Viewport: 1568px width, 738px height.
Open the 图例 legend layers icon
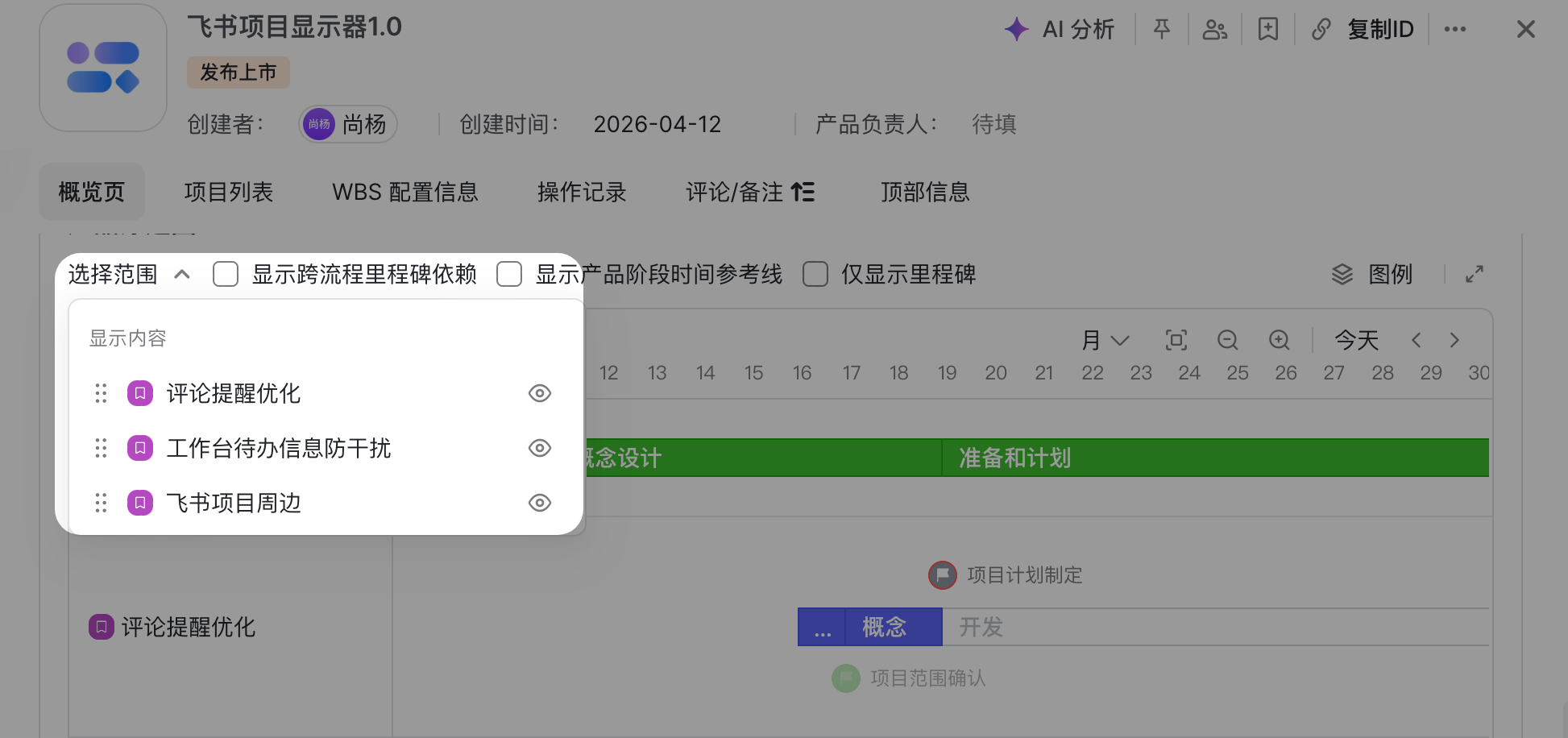1342,274
